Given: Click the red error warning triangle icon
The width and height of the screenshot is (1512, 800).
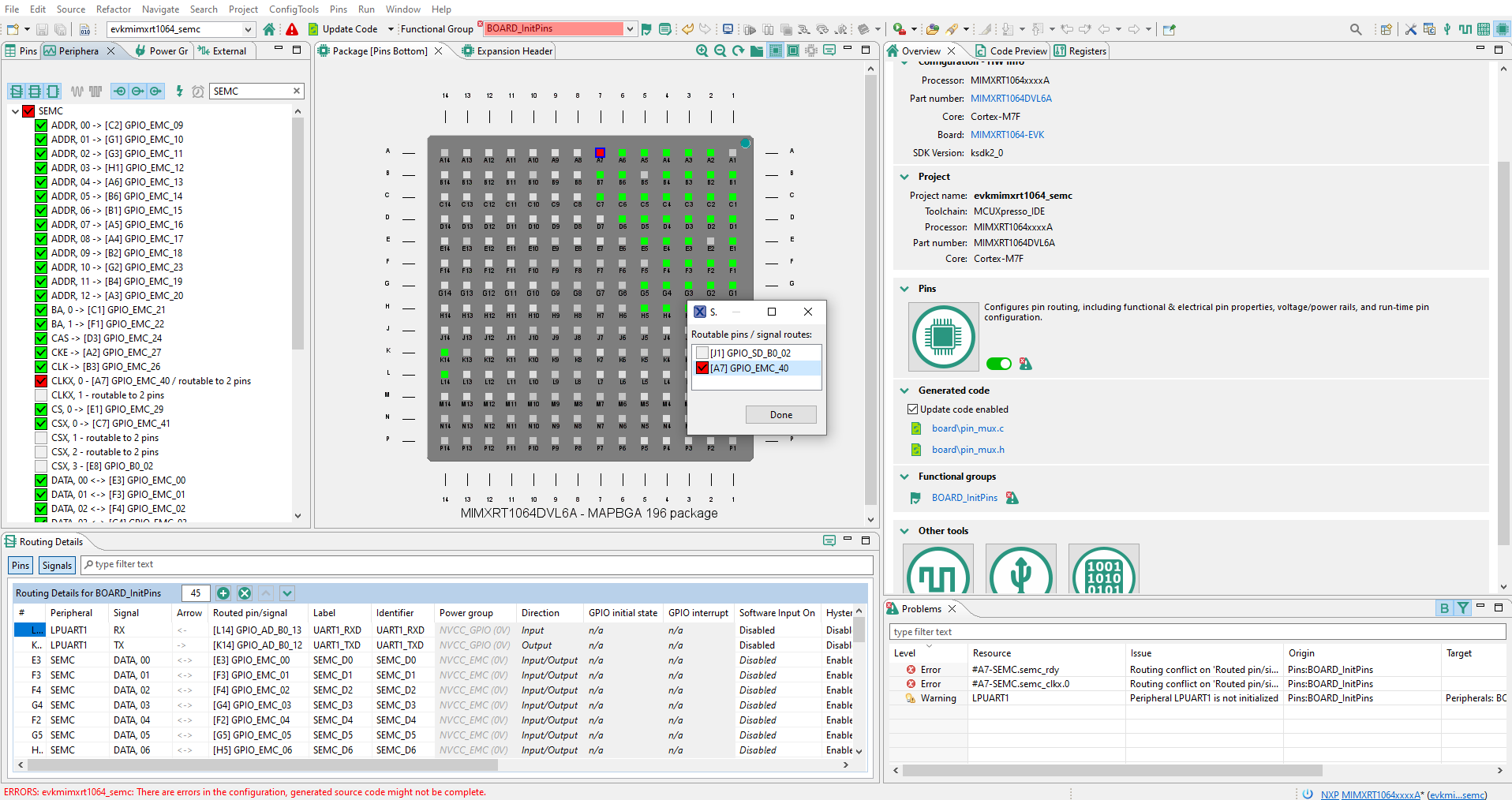Looking at the screenshot, I should coord(292,29).
